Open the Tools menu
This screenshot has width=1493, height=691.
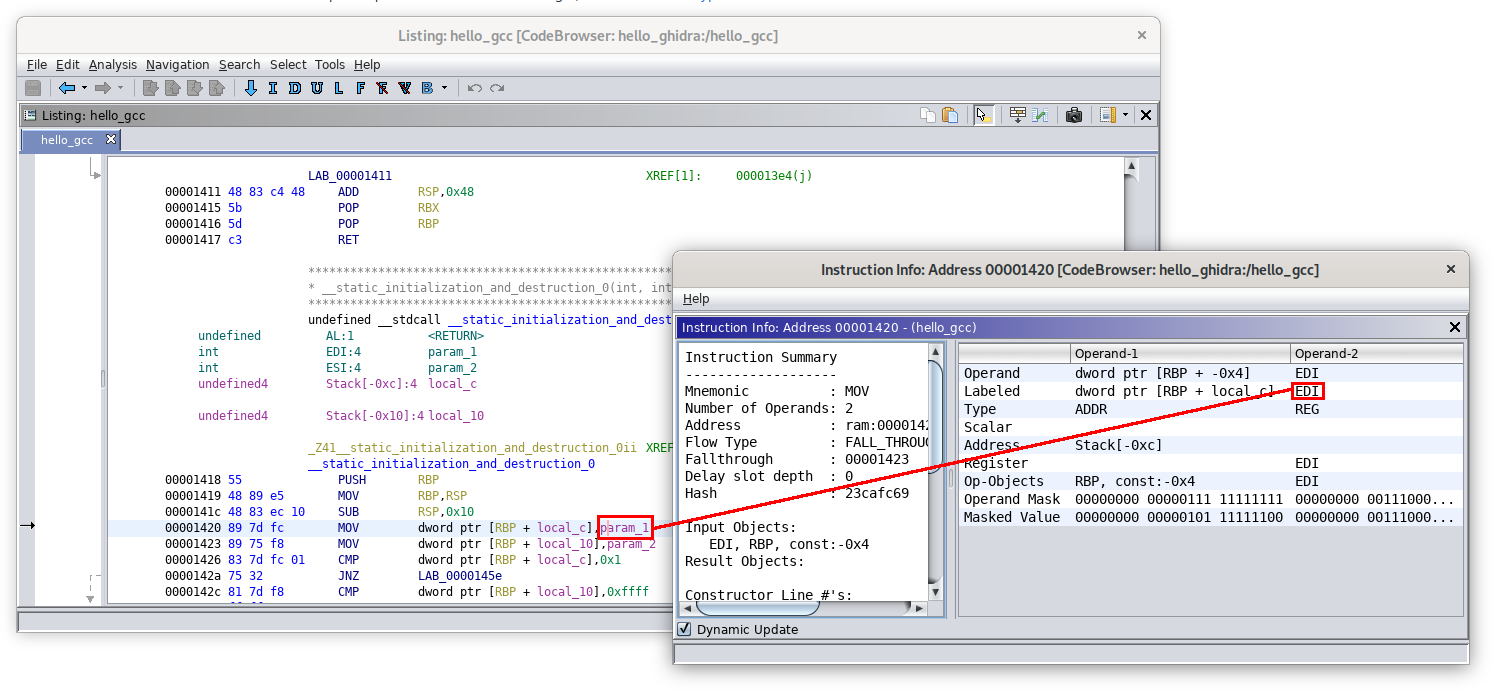click(x=330, y=64)
